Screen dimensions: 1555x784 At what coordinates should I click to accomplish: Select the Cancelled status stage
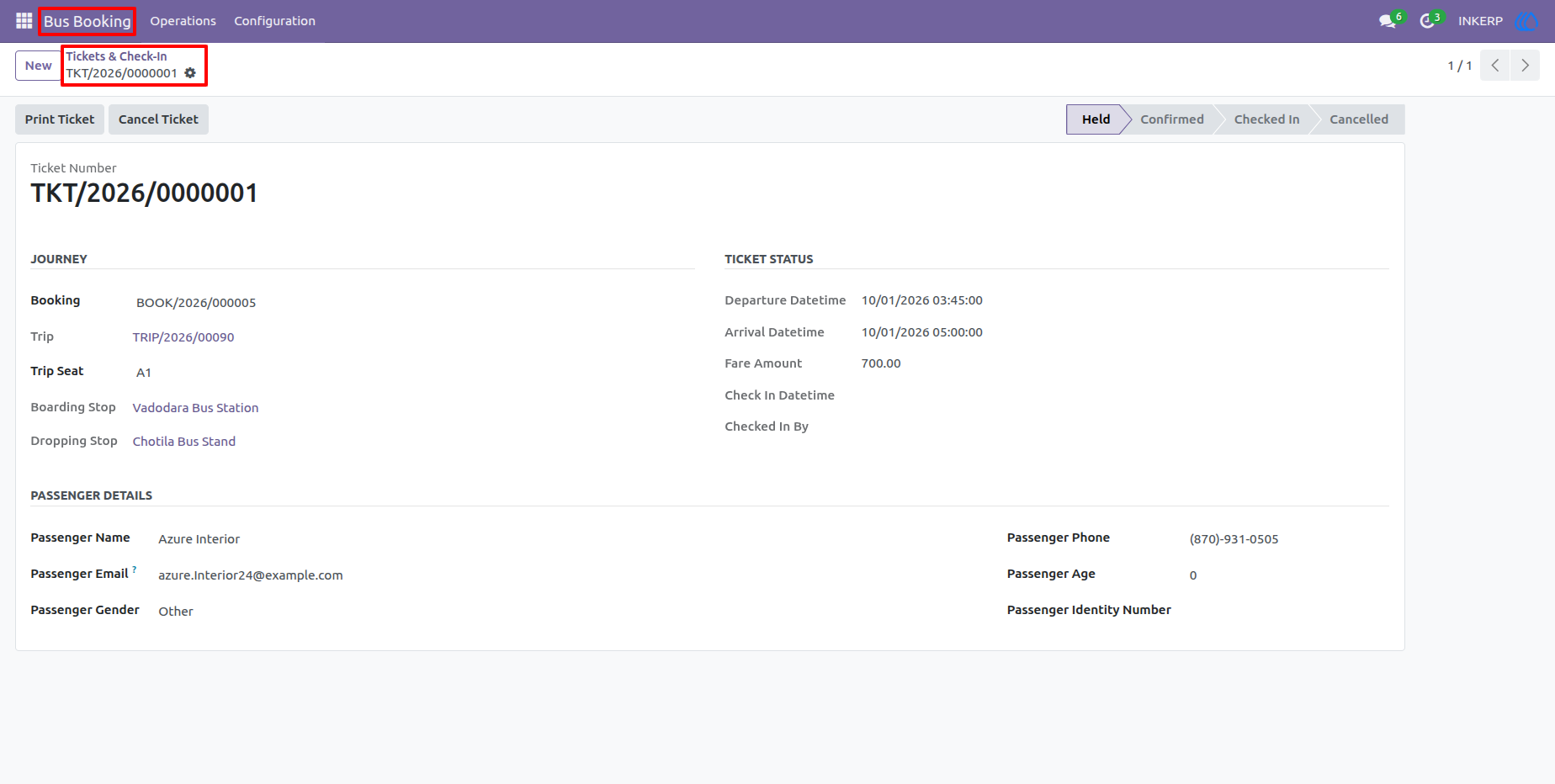(1358, 119)
